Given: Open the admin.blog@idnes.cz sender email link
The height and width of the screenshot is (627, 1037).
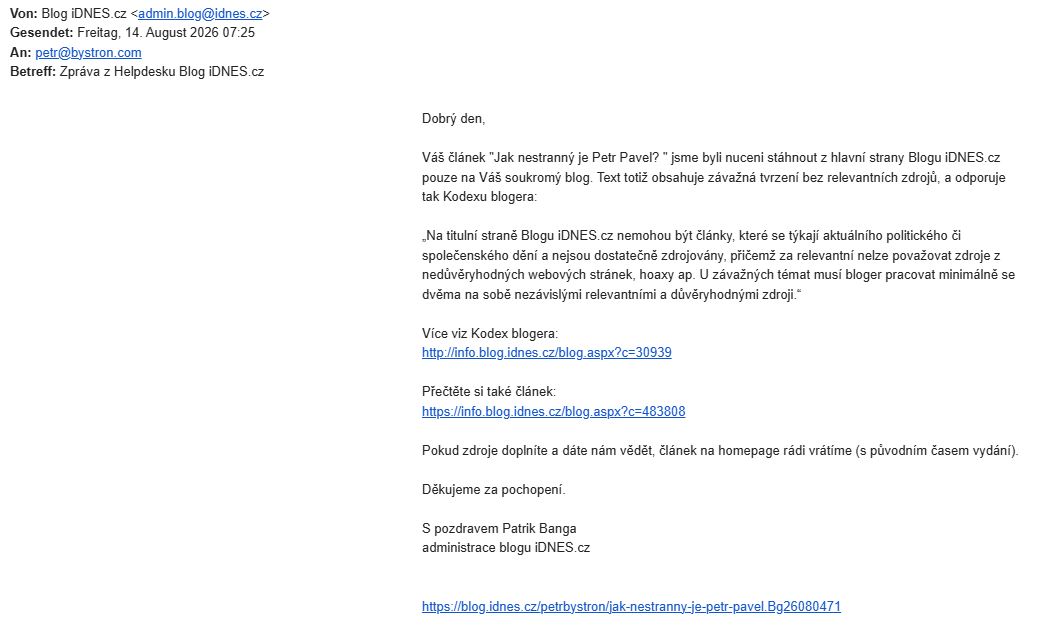Looking at the screenshot, I should pyautogui.click(x=200, y=13).
